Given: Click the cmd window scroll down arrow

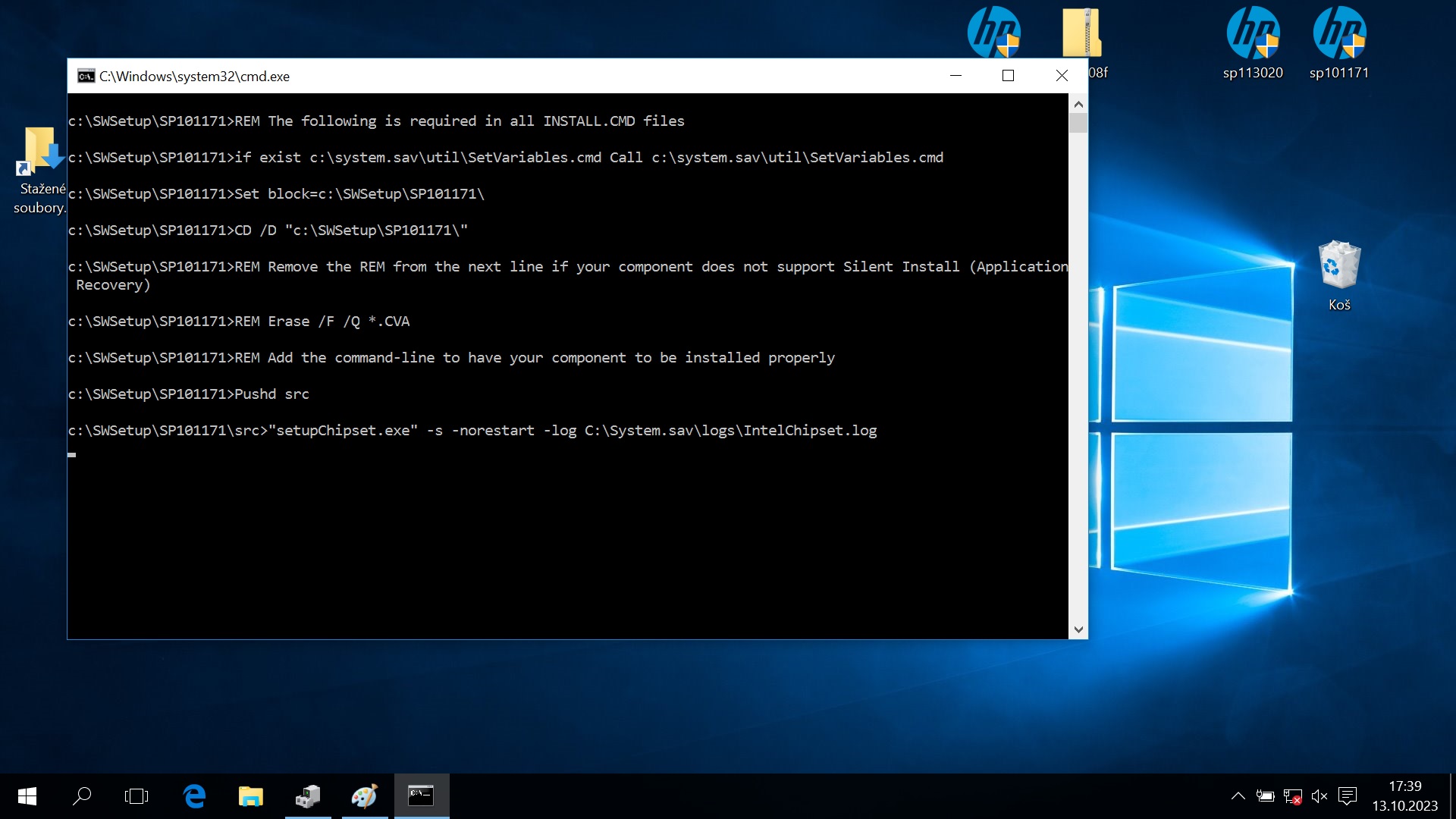Looking at the screenshot, I should 1078,629.
